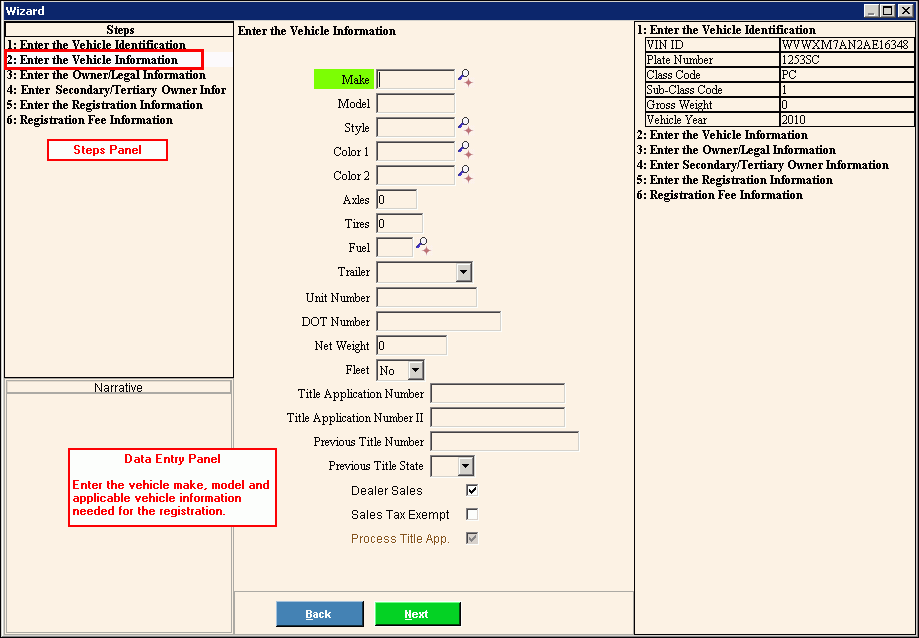This screenshot has height=638, width=919.
Task: Check the Sales Tax Exempt checkbox
Action: pos(472,514)
